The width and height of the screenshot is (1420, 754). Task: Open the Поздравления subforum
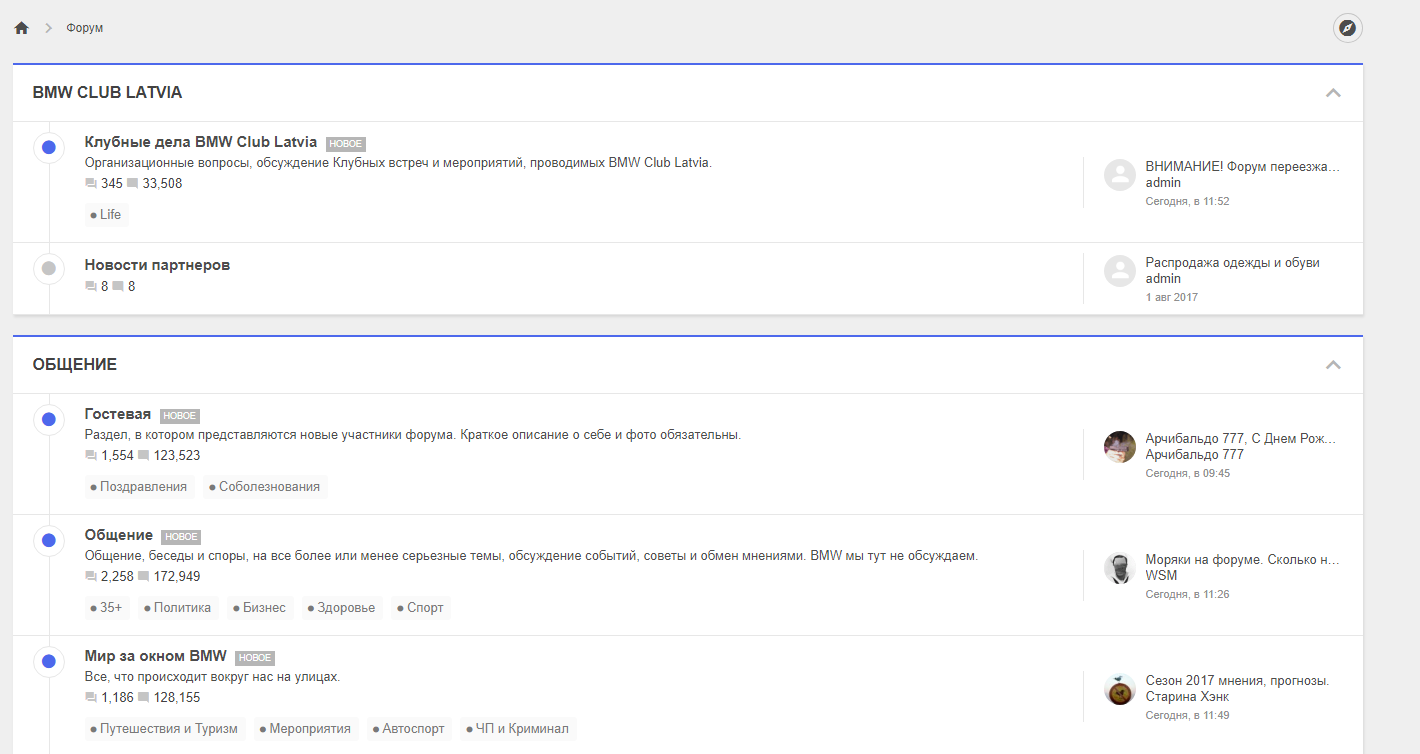click(139, 487)
